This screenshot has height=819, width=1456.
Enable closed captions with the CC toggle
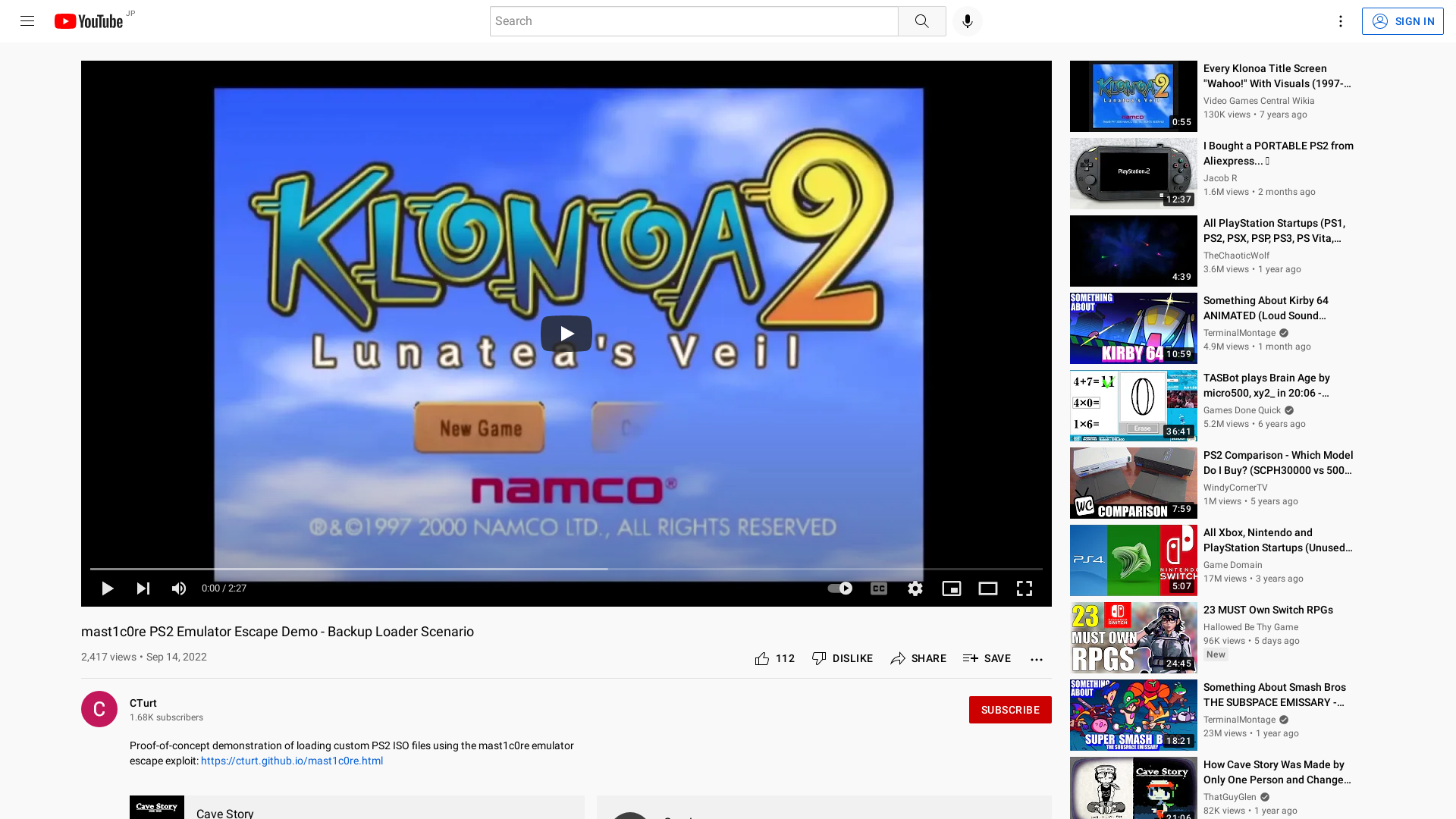(878, 588)
